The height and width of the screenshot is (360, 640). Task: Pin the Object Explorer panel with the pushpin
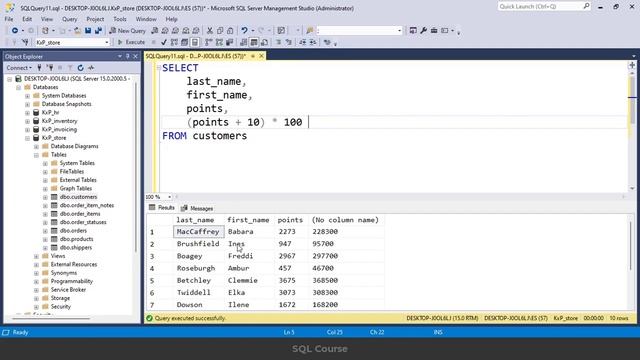(x=127, y=56)
